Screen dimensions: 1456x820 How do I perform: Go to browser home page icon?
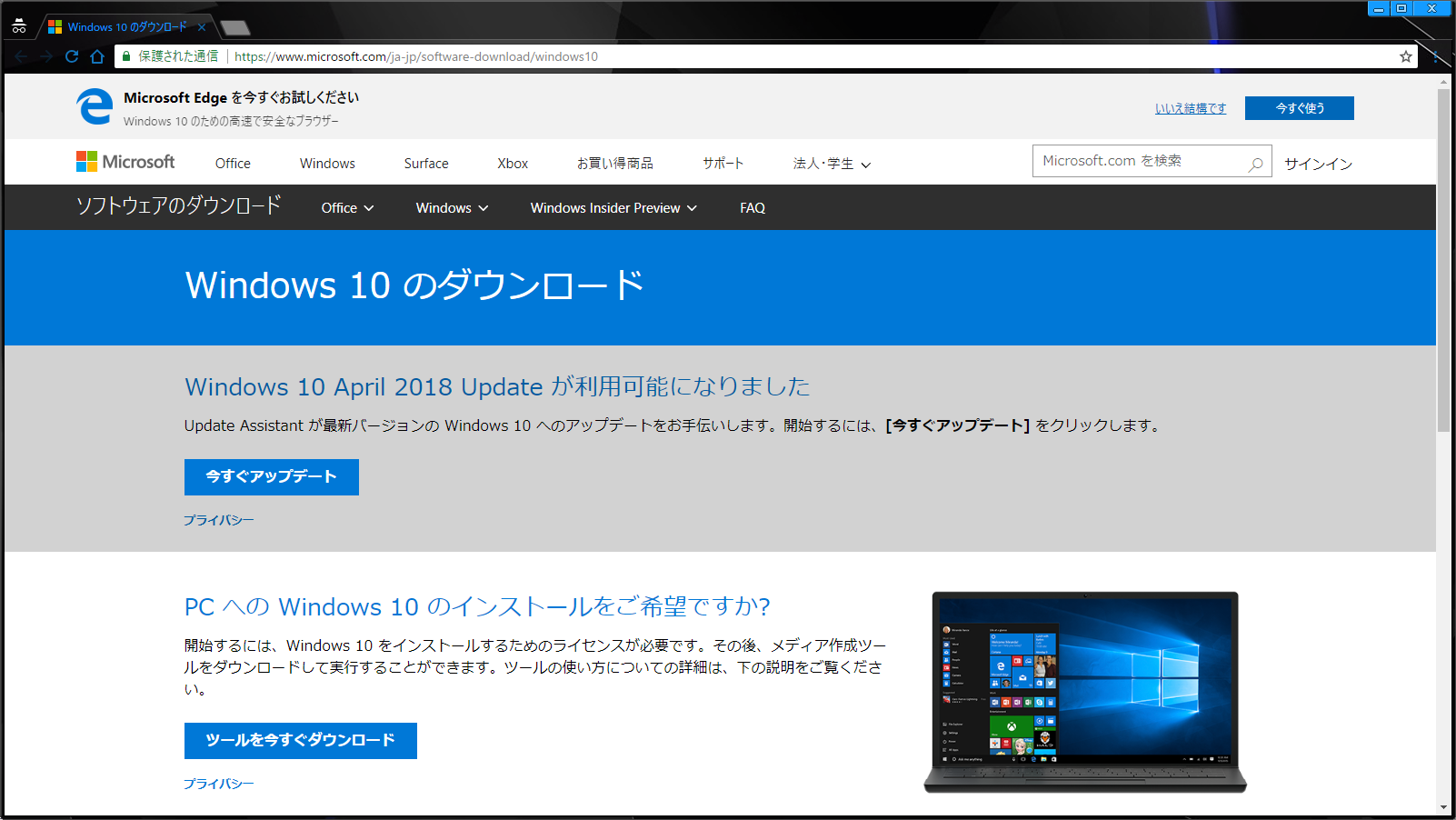(x=97, y=56)
